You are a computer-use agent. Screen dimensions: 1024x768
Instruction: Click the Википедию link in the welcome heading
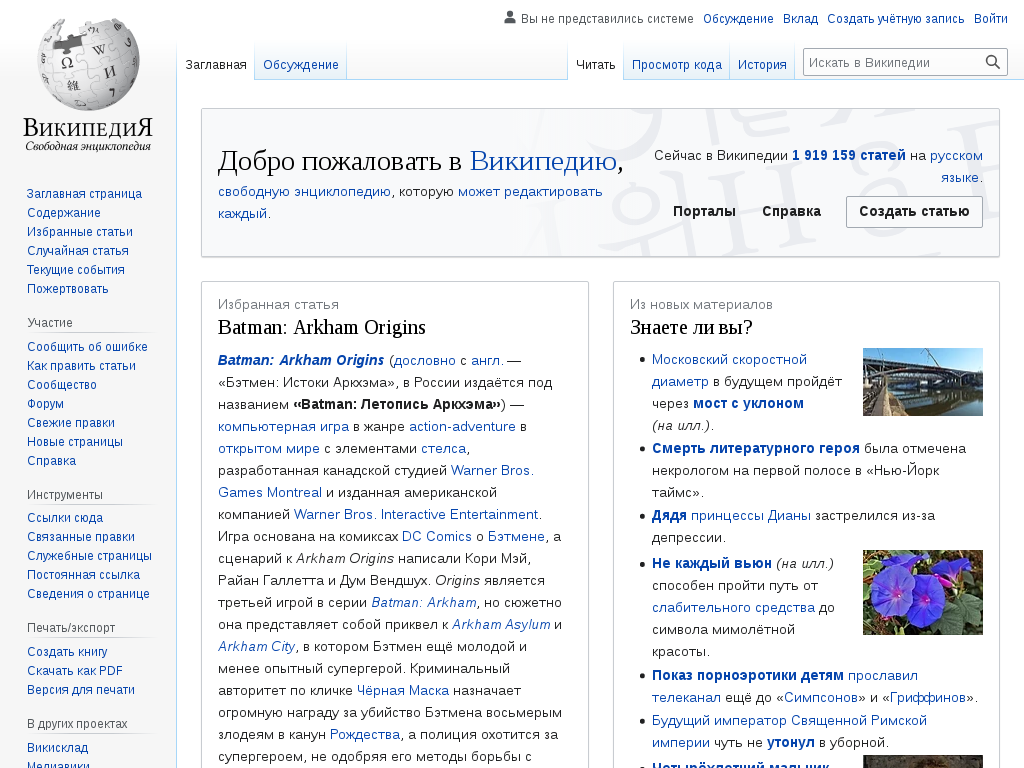point(543,161)
